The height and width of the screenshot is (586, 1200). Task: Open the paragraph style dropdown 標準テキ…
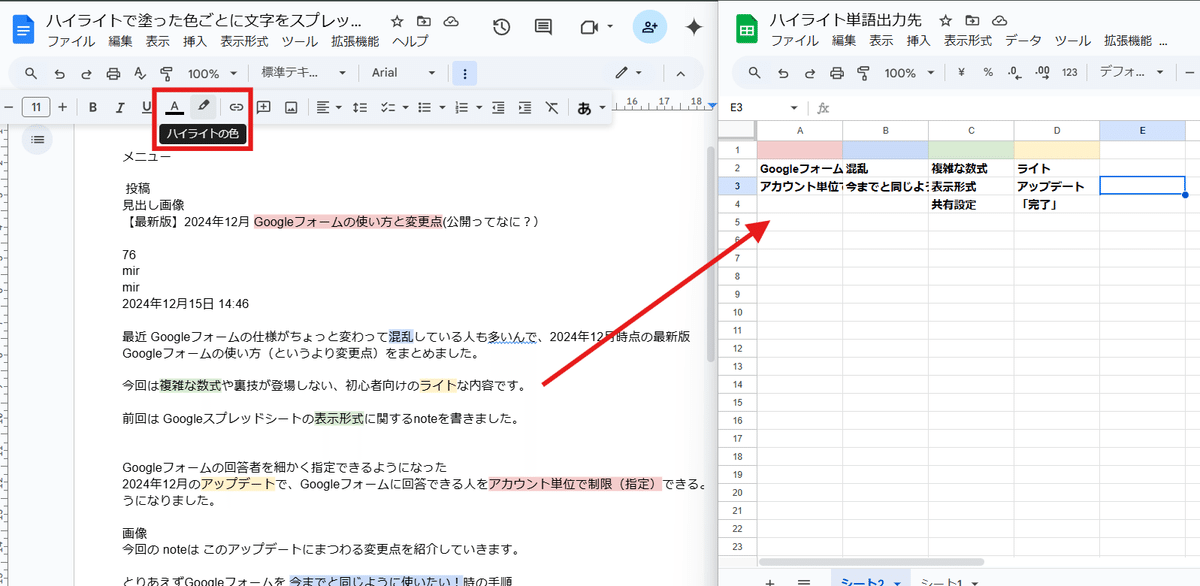click(304, 73)
